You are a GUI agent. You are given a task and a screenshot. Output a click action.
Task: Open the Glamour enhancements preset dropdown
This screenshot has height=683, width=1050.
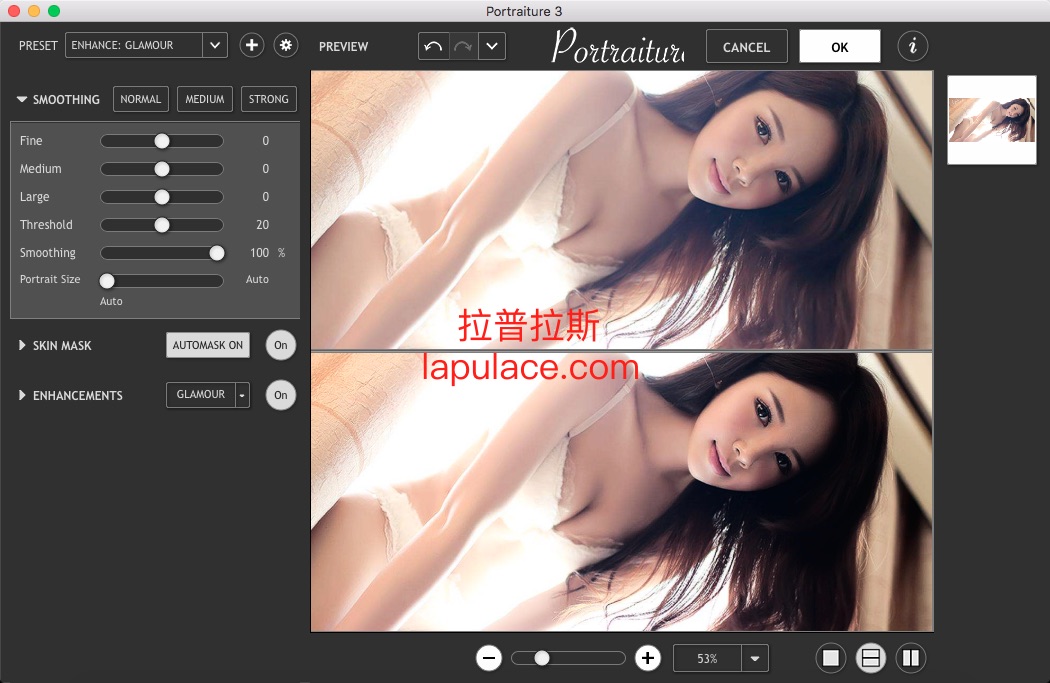pos(242,395)
